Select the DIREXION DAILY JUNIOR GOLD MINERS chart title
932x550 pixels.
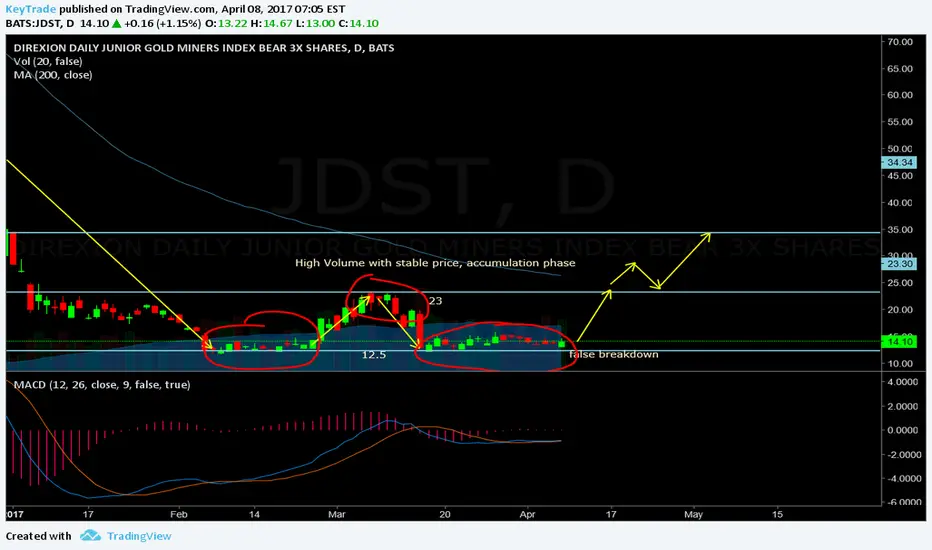click(204, 48)
